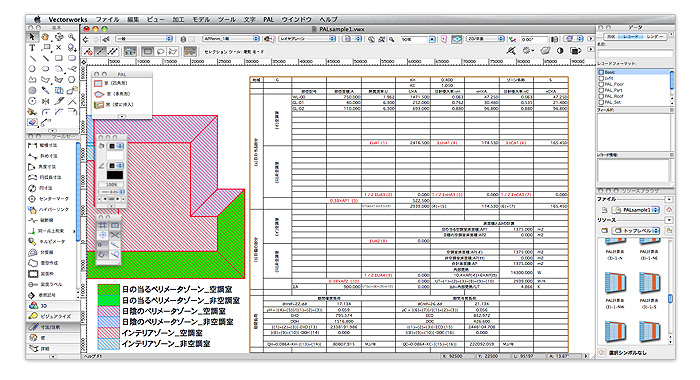Toggle snap to grid in constraints palette
The width and height of the screenshot is (700, 380).
click(103, 225)
